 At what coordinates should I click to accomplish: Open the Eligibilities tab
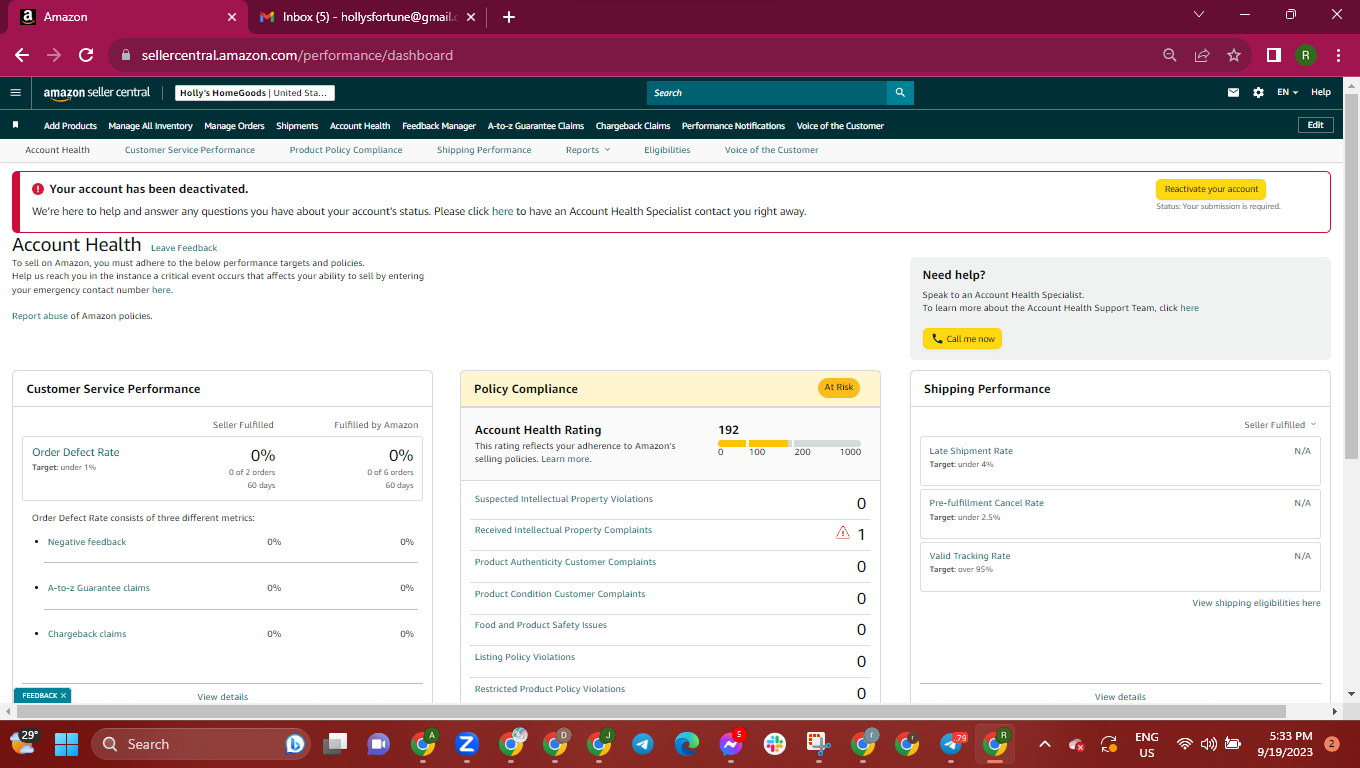667,150
